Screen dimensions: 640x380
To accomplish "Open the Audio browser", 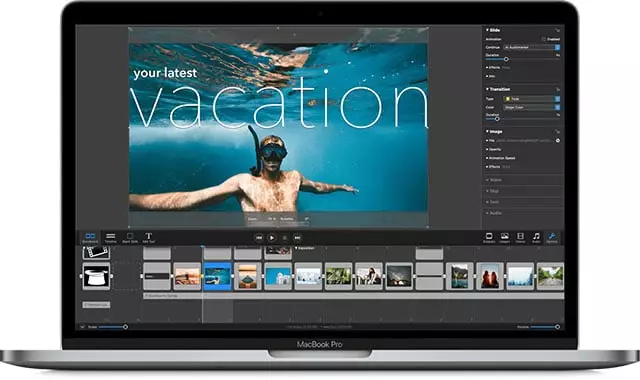I will point(536,238).
